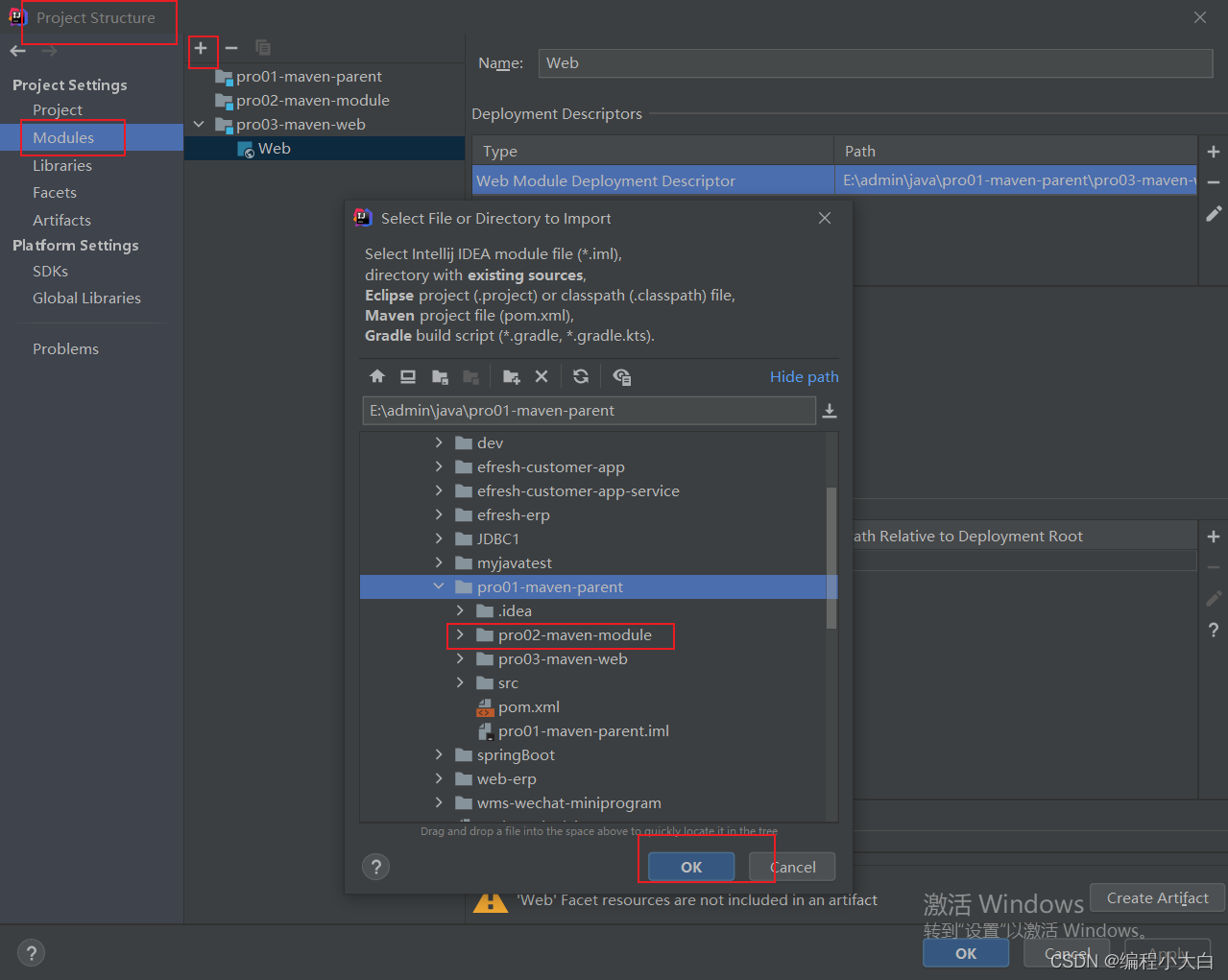Click the Project directory icon in file chooser

(440, 376)
